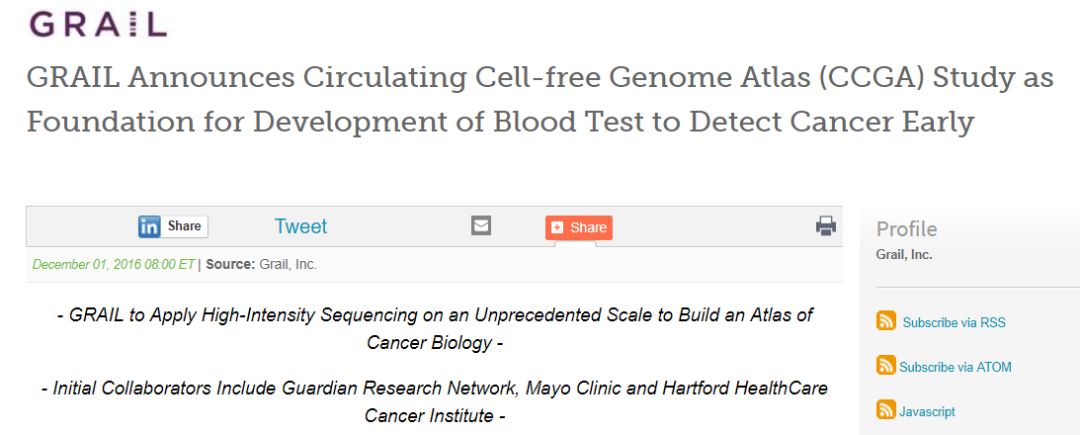The image size is (1080, 435).
Task: Click Grail, Inc. under the Profile heading
Action: pos(904,255)
